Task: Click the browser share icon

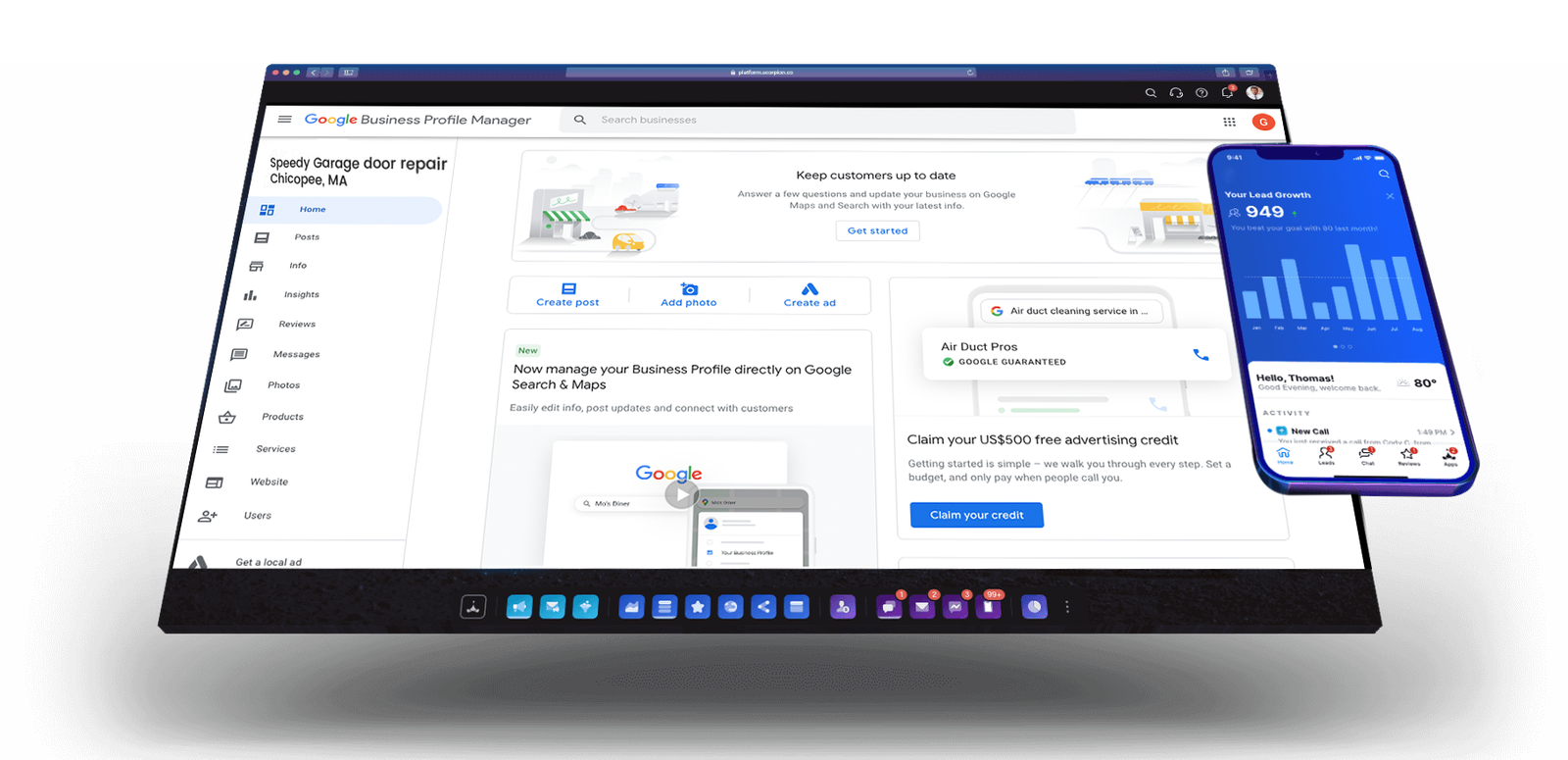Action: click(x=1224, y=73)
